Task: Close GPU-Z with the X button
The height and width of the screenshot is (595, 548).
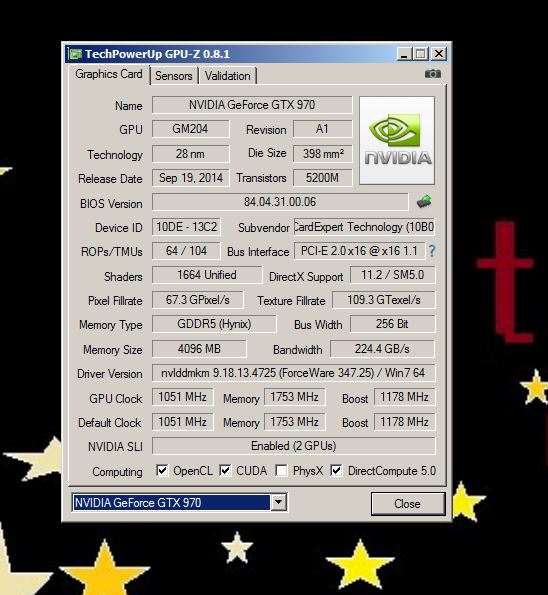Action: tap(439, 54)
